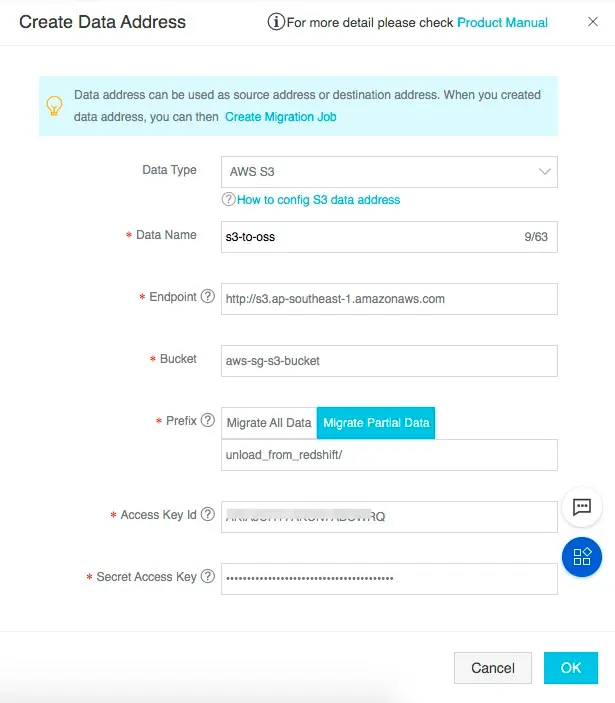The width and height of the screenshot is (615, 703).
Task: Confirm with the OK button
Action: pyautogui.click(x=570, y=668)
